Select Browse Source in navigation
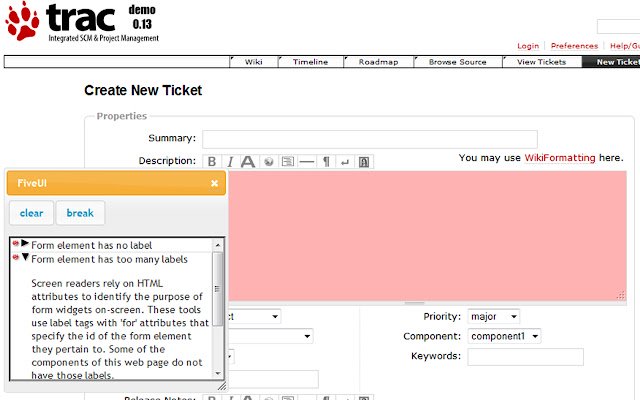The image size is (640, 400). coord(458,62)
